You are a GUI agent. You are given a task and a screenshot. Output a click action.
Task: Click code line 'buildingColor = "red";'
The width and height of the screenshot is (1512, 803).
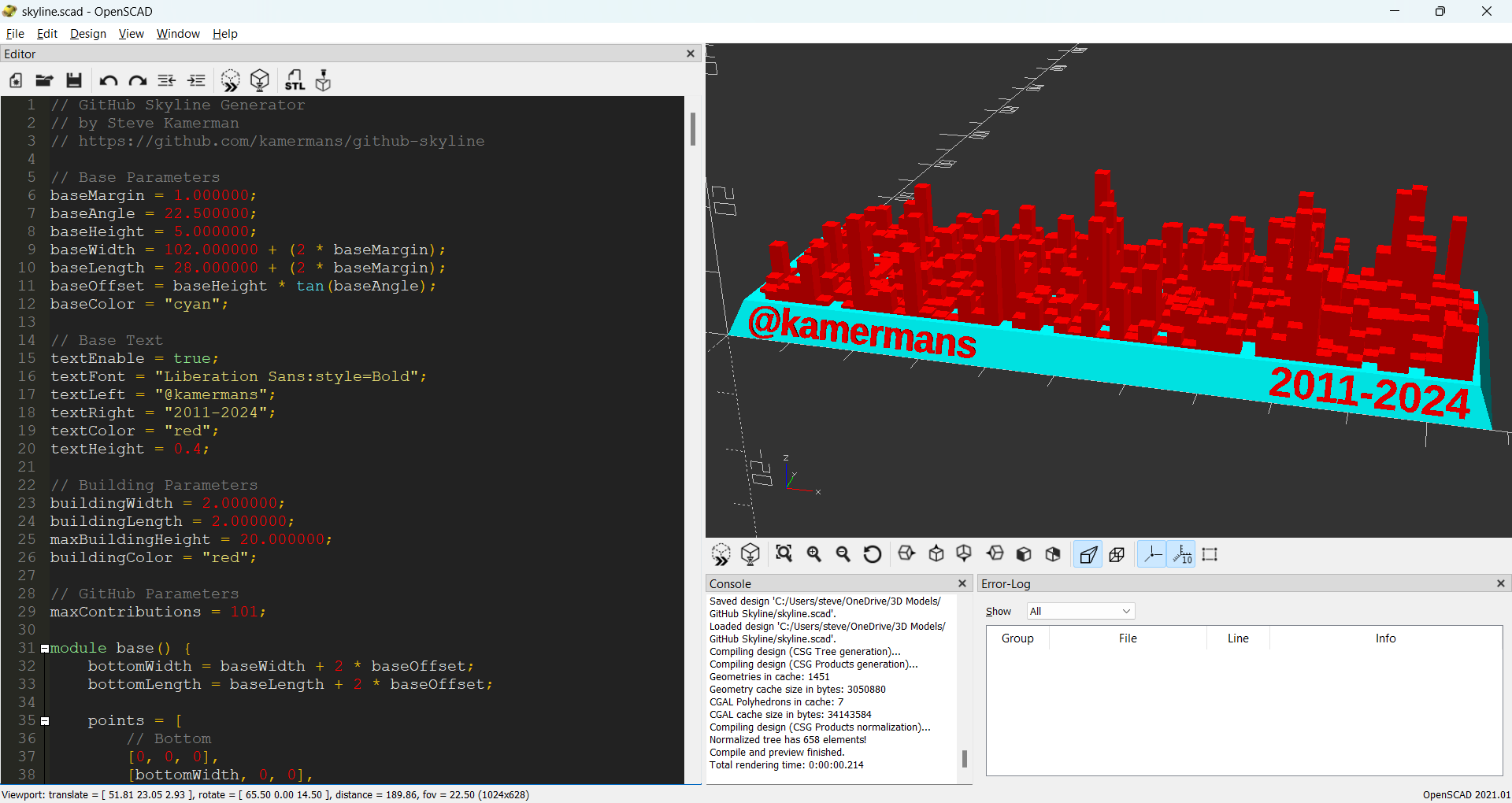tap(154, 558)
